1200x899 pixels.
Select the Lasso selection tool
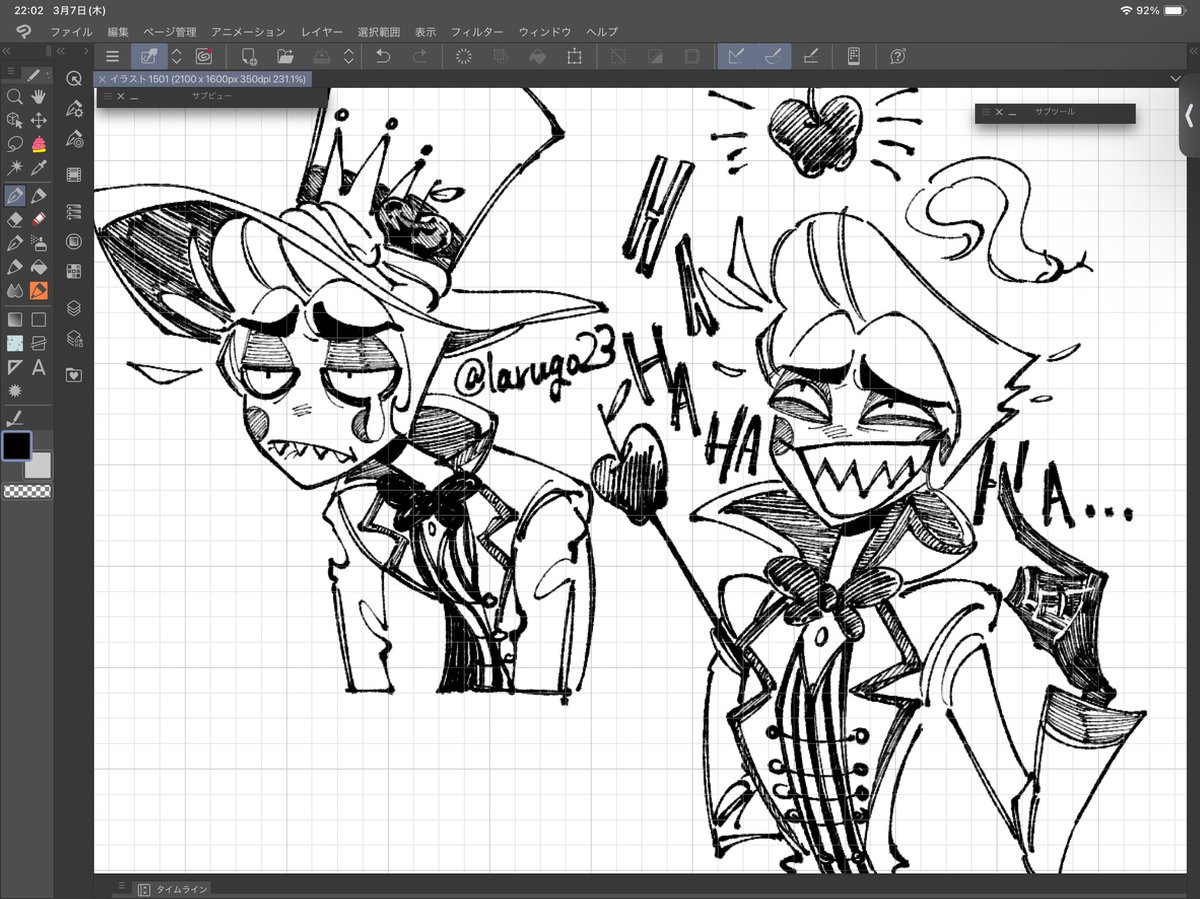(x=15, y=145)
